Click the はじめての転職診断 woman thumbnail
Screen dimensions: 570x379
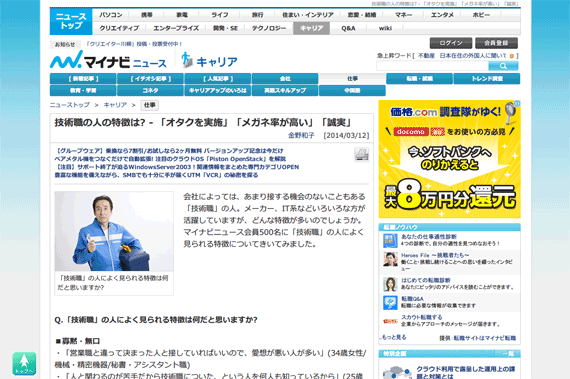click(390, 284)
